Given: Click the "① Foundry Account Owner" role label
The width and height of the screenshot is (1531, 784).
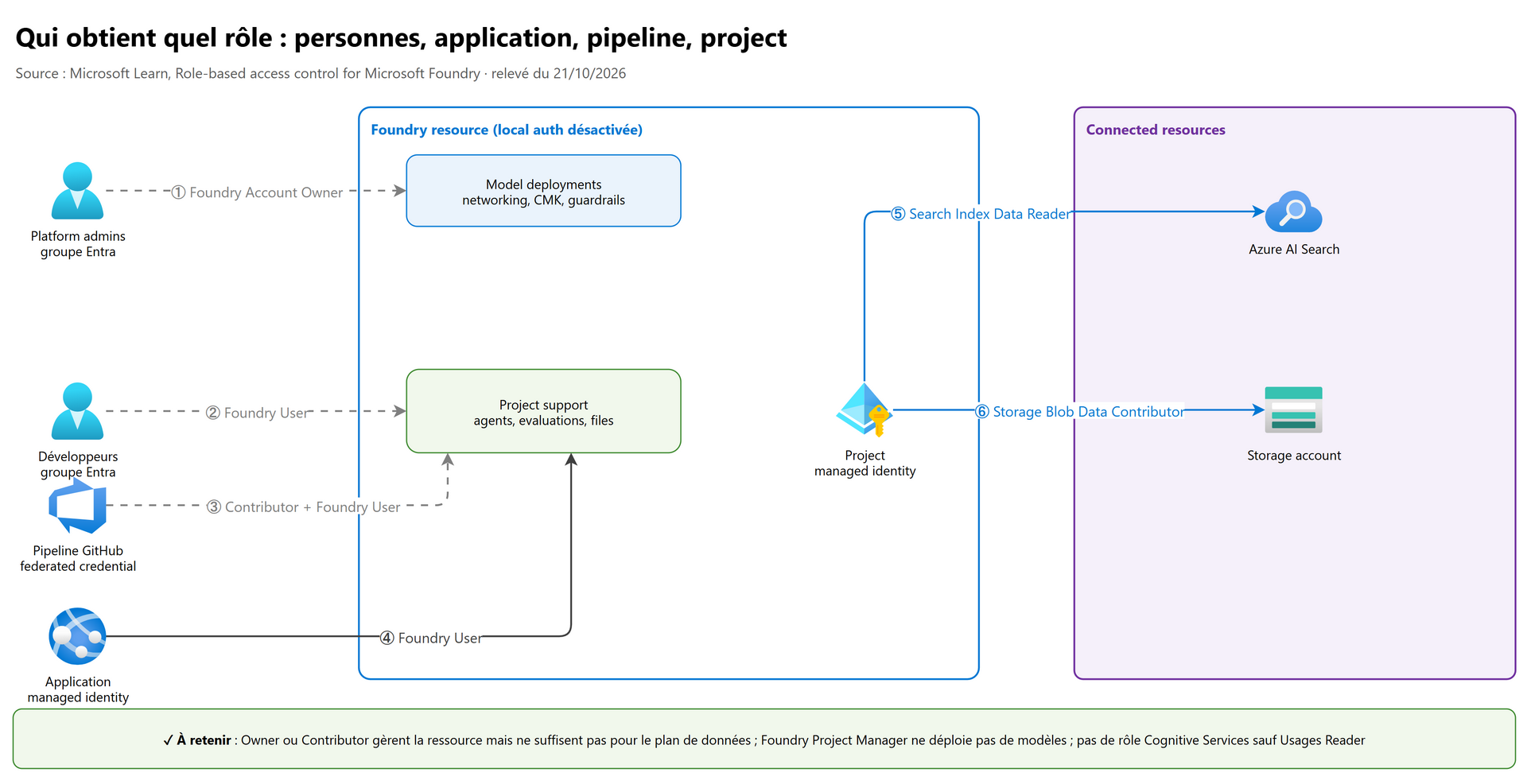Looking at the screenshot, I should pos(258,192).
